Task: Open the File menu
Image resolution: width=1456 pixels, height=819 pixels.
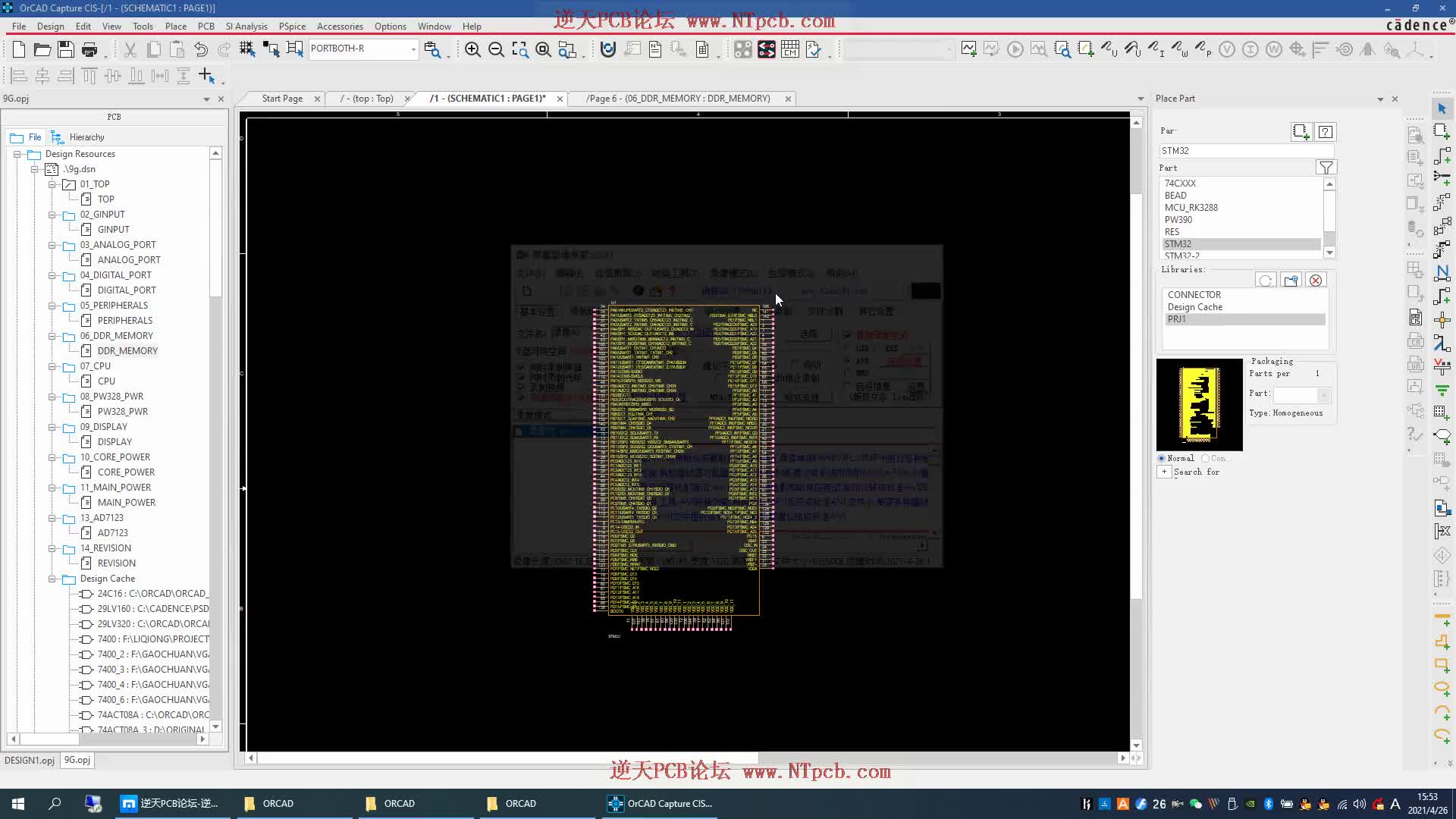Action: (19, 26)
